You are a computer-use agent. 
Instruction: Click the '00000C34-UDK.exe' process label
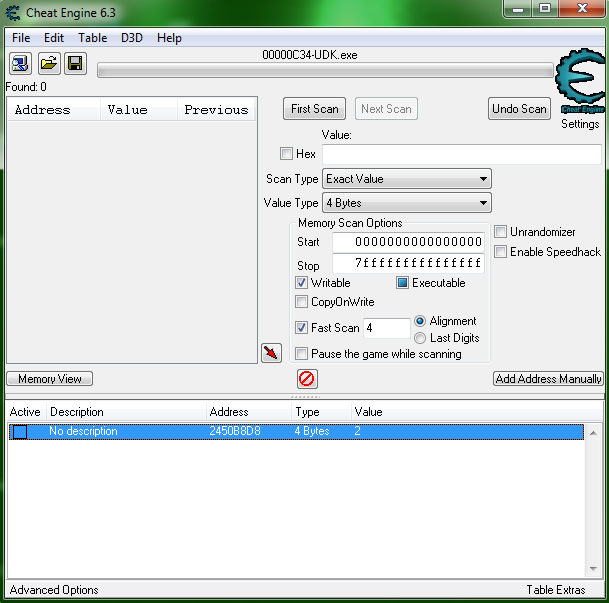(310, 55)
